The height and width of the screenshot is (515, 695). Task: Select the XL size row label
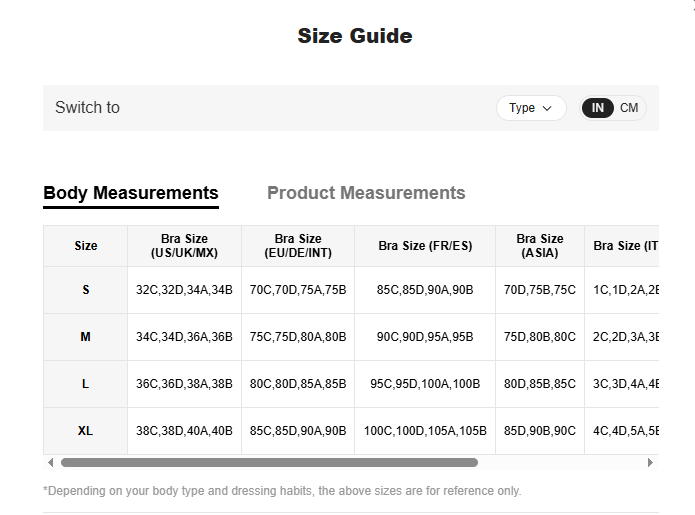click(86, 431)
